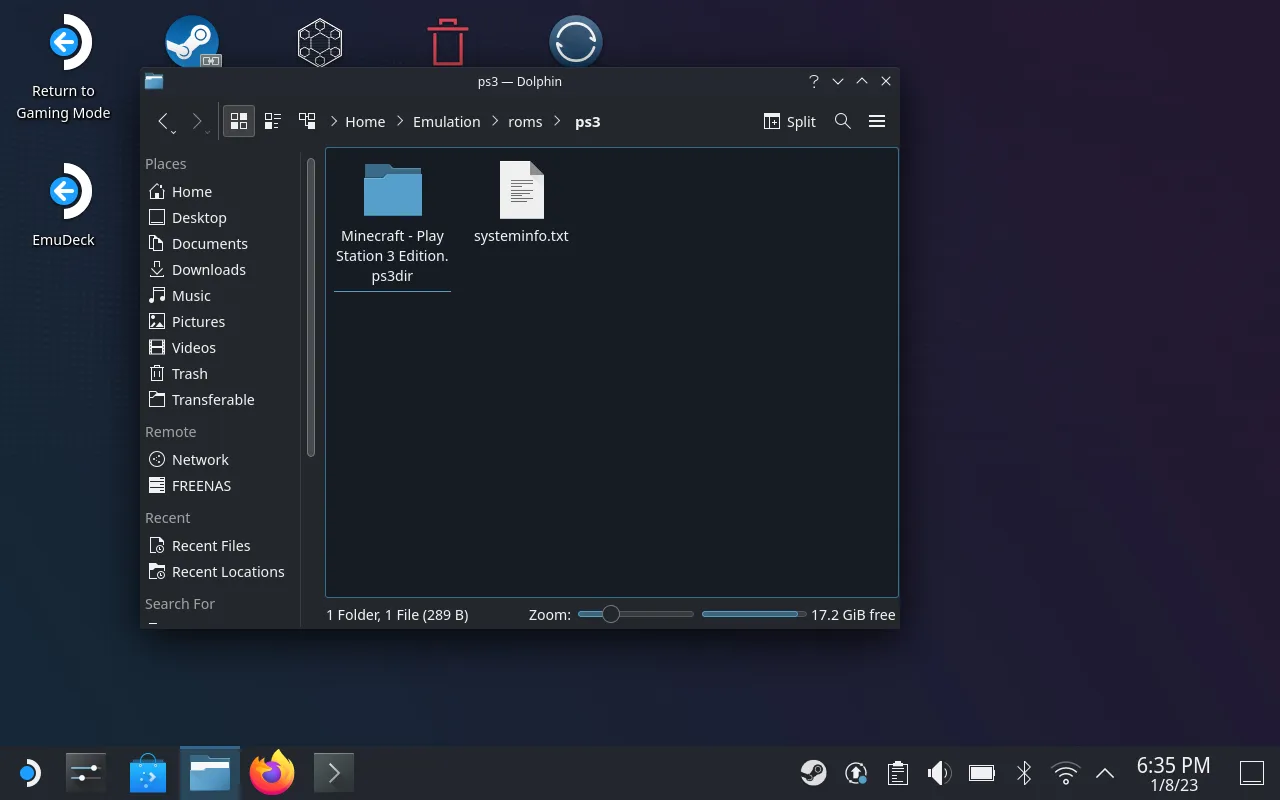
Task: Open battery status in tray
Action: click(x=982, y=773)
